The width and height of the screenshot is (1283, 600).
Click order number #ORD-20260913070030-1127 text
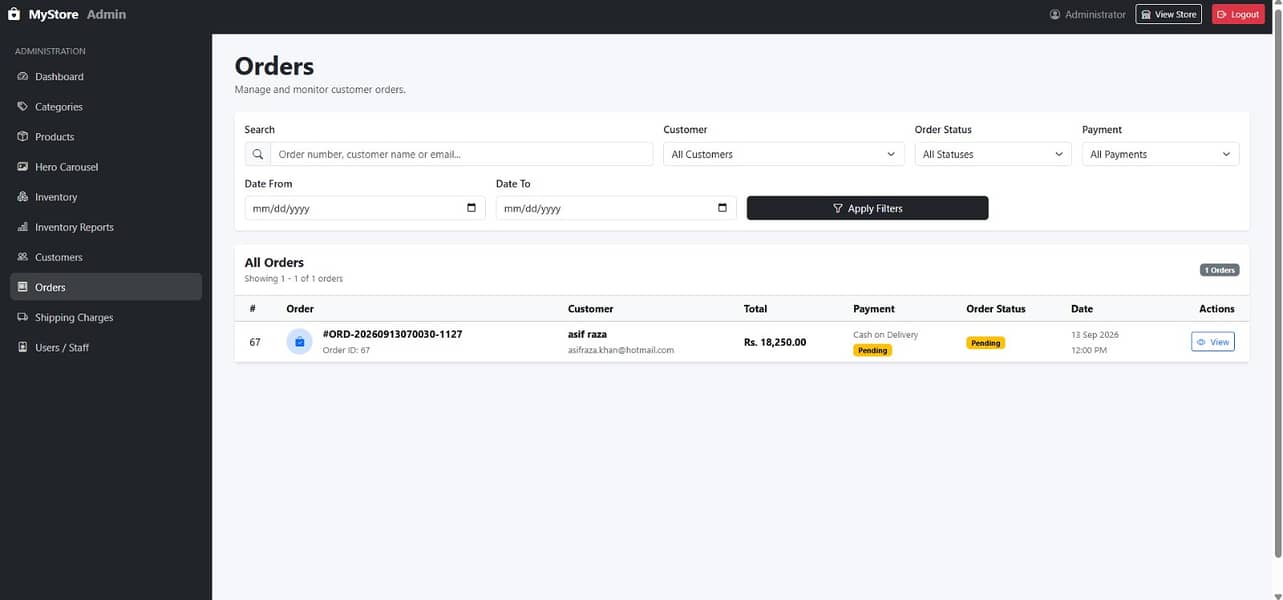392,334
